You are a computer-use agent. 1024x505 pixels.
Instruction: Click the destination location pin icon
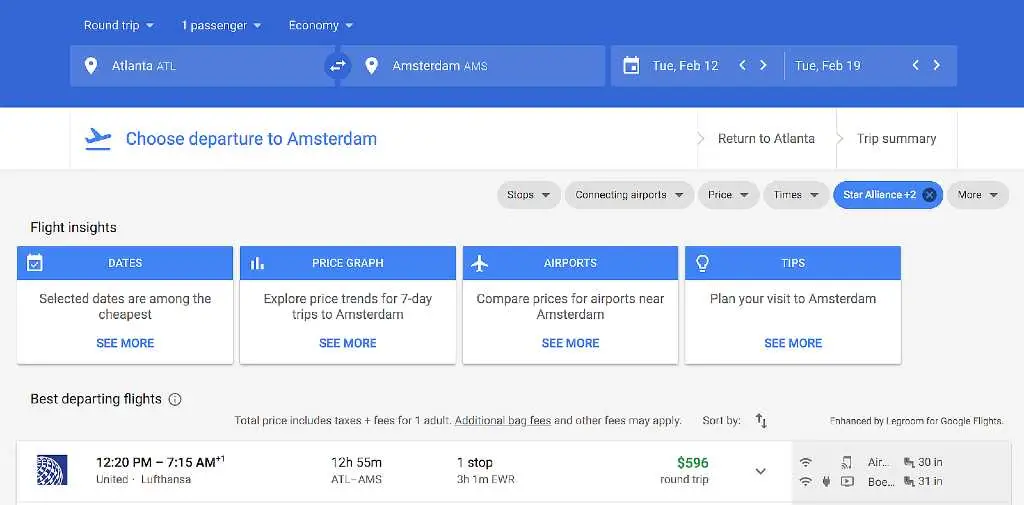[x=372, y=65]
